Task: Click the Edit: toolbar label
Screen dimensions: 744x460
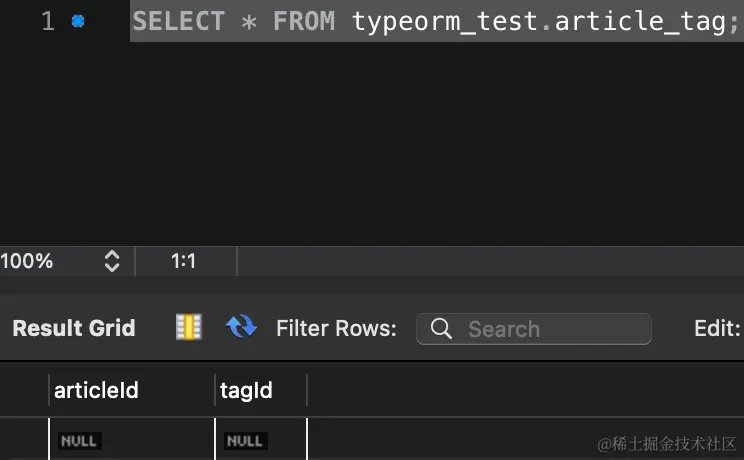Action: click(x=717, y=328)
